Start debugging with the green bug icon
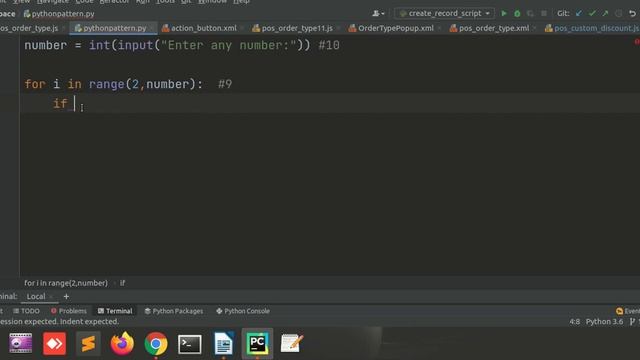Viewport: 640px width, 360px height. 517,13
